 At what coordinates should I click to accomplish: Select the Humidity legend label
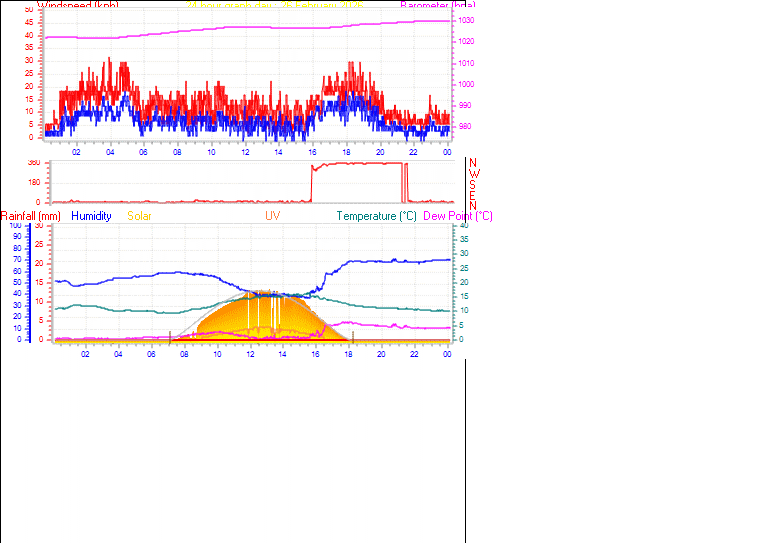91,216
